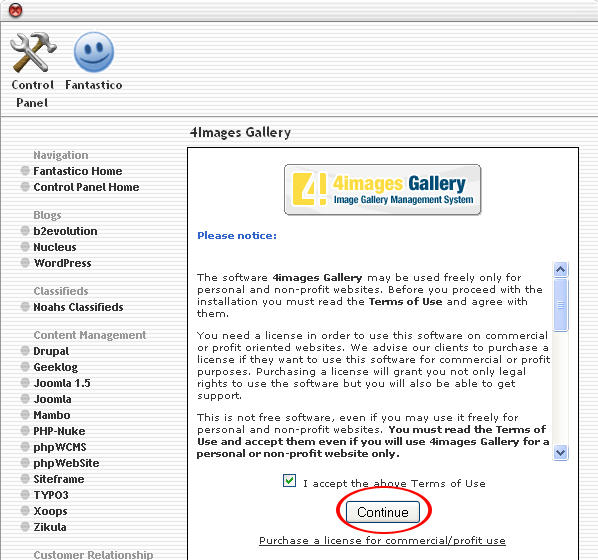Click the bullet icon beside Zikula
Viewport: 598px width, 560px height.
point(25,527)
